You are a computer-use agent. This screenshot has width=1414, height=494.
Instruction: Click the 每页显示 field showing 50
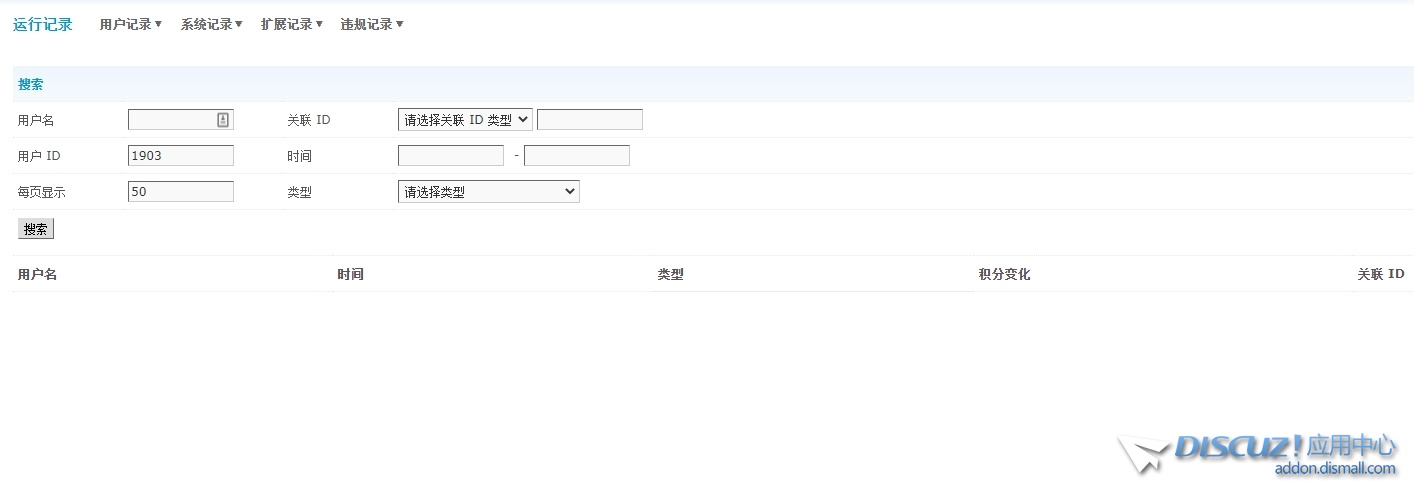tap(180, 192)
